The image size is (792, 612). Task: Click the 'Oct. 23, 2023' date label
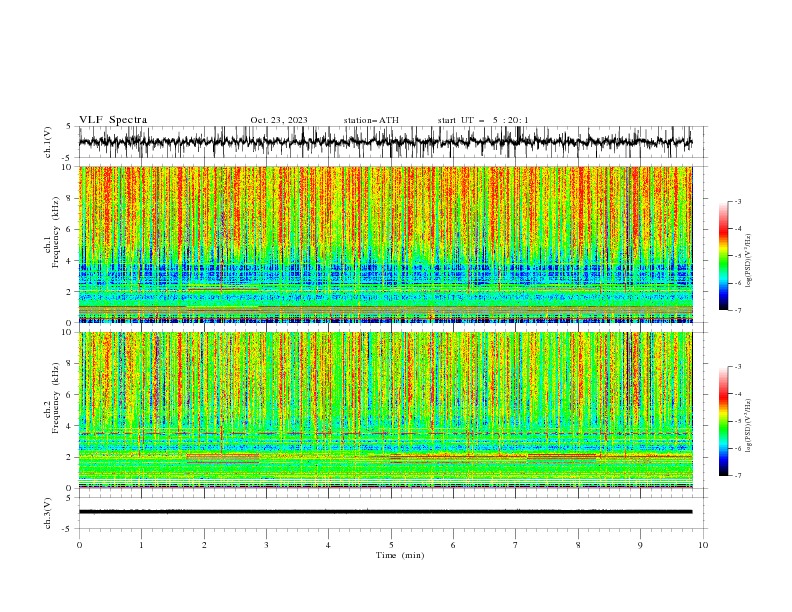(279, 120)
